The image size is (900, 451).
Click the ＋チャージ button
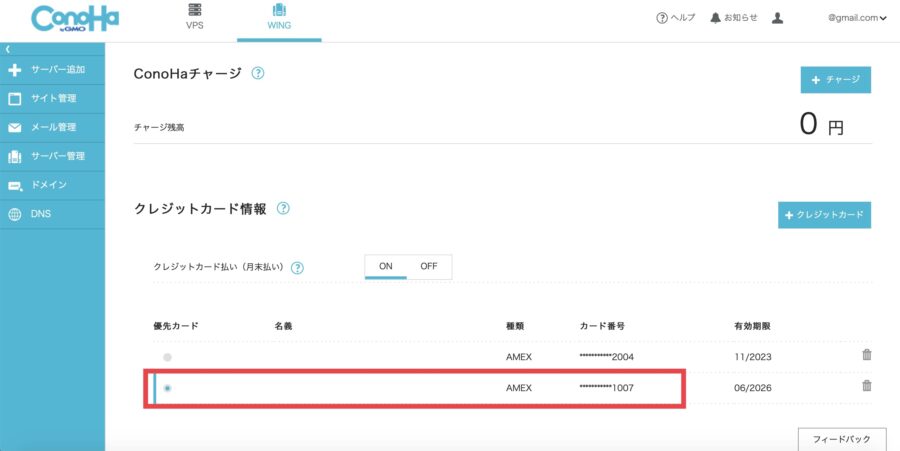click(836, 80)
